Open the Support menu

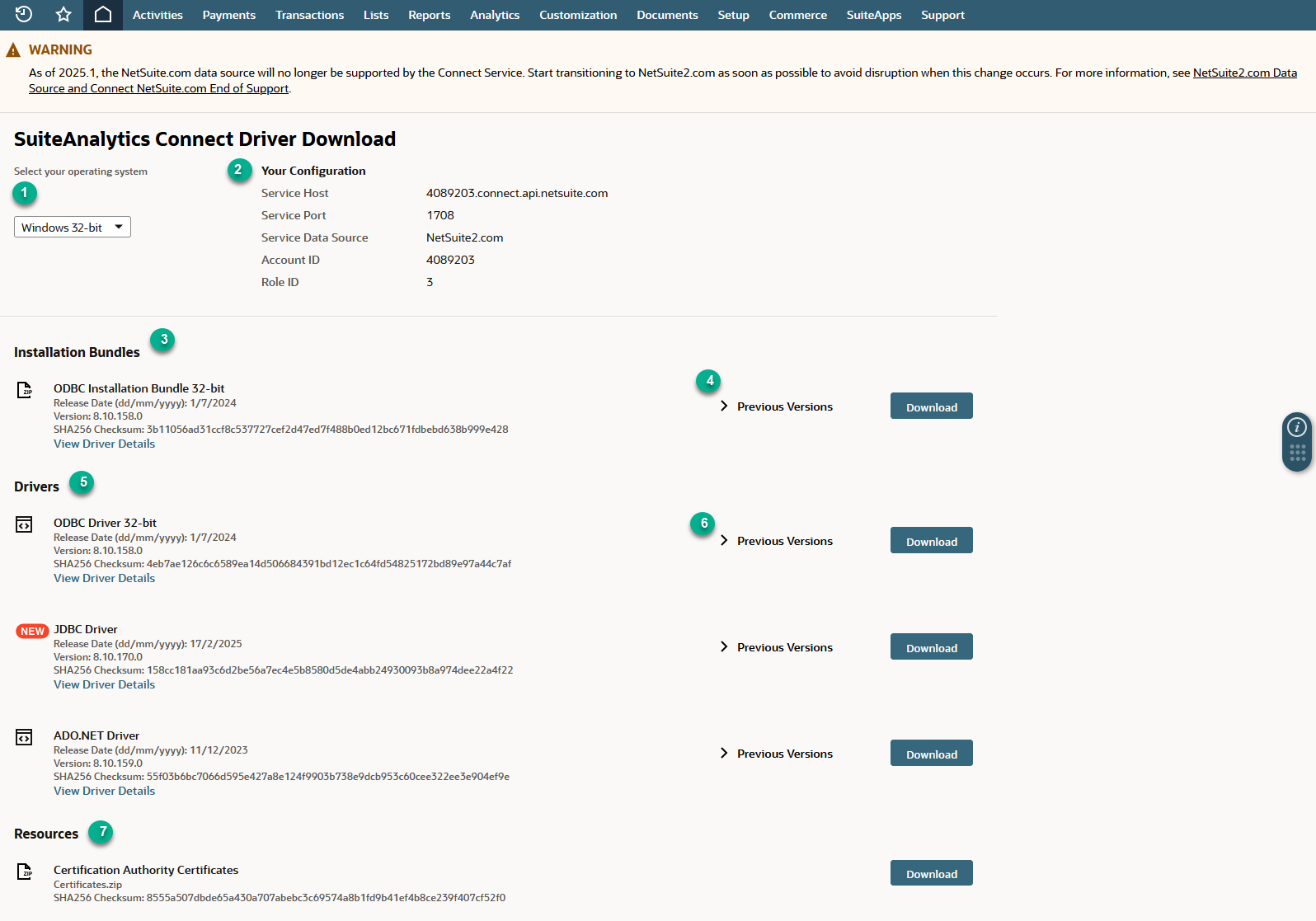[942, 15]
